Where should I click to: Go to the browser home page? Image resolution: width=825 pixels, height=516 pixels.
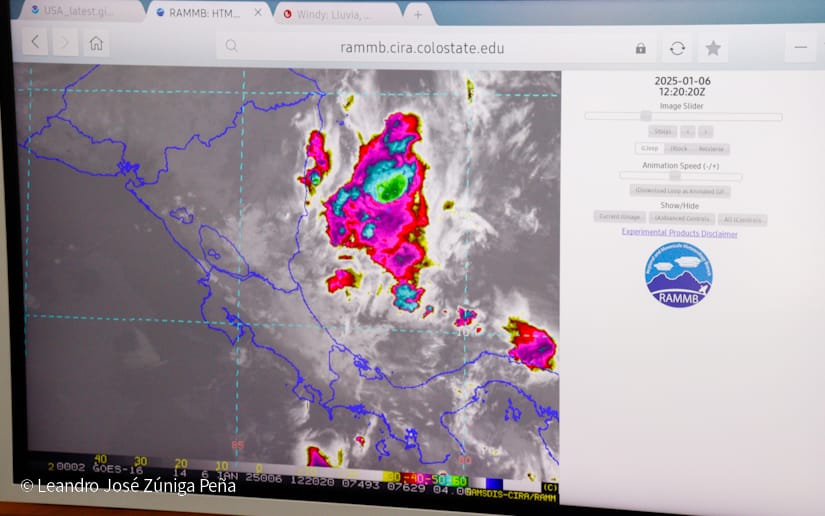(96, 43)
